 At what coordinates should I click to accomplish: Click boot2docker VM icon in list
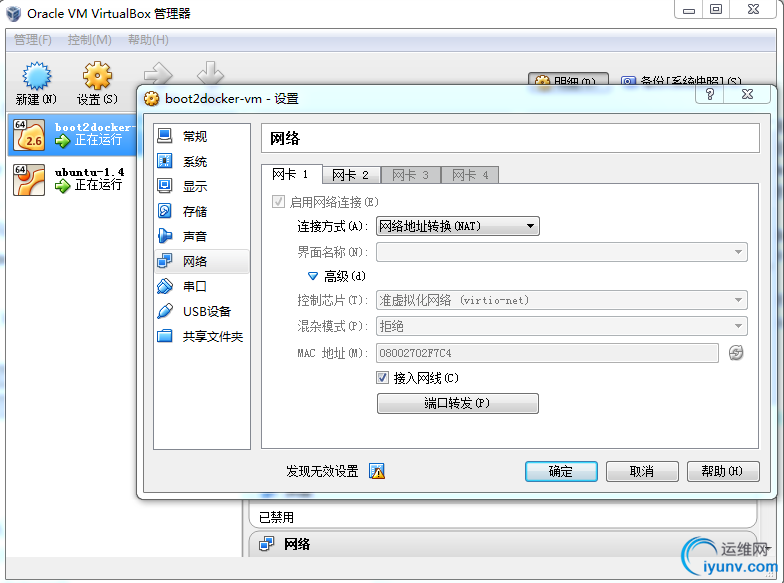[28, 135]
